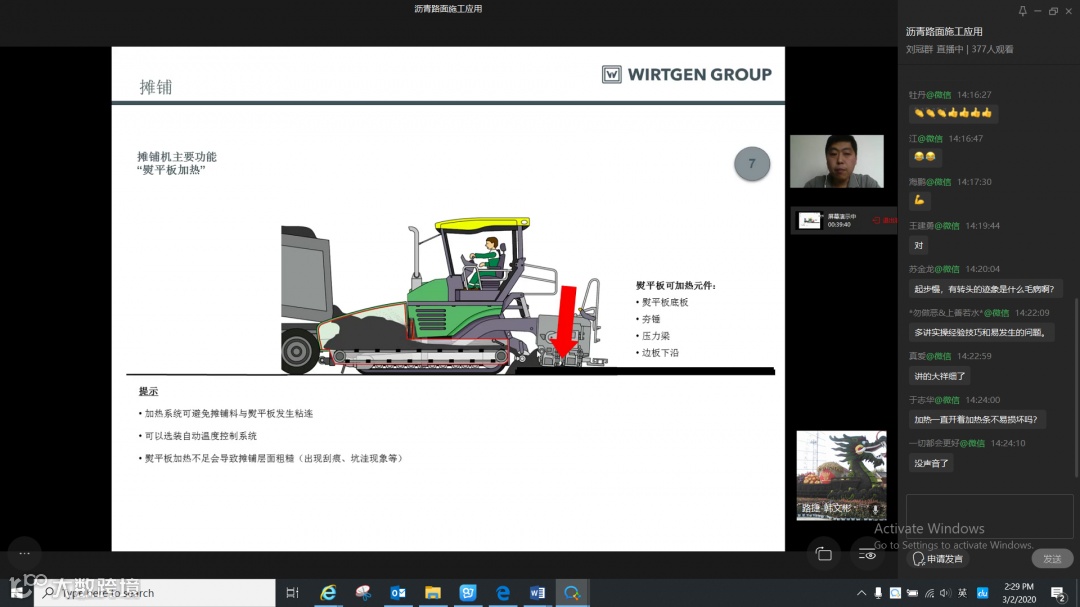Click sender name 于志华@微信
The width and height of the screenshot is (1080, 607).
(x=934, y=400)
